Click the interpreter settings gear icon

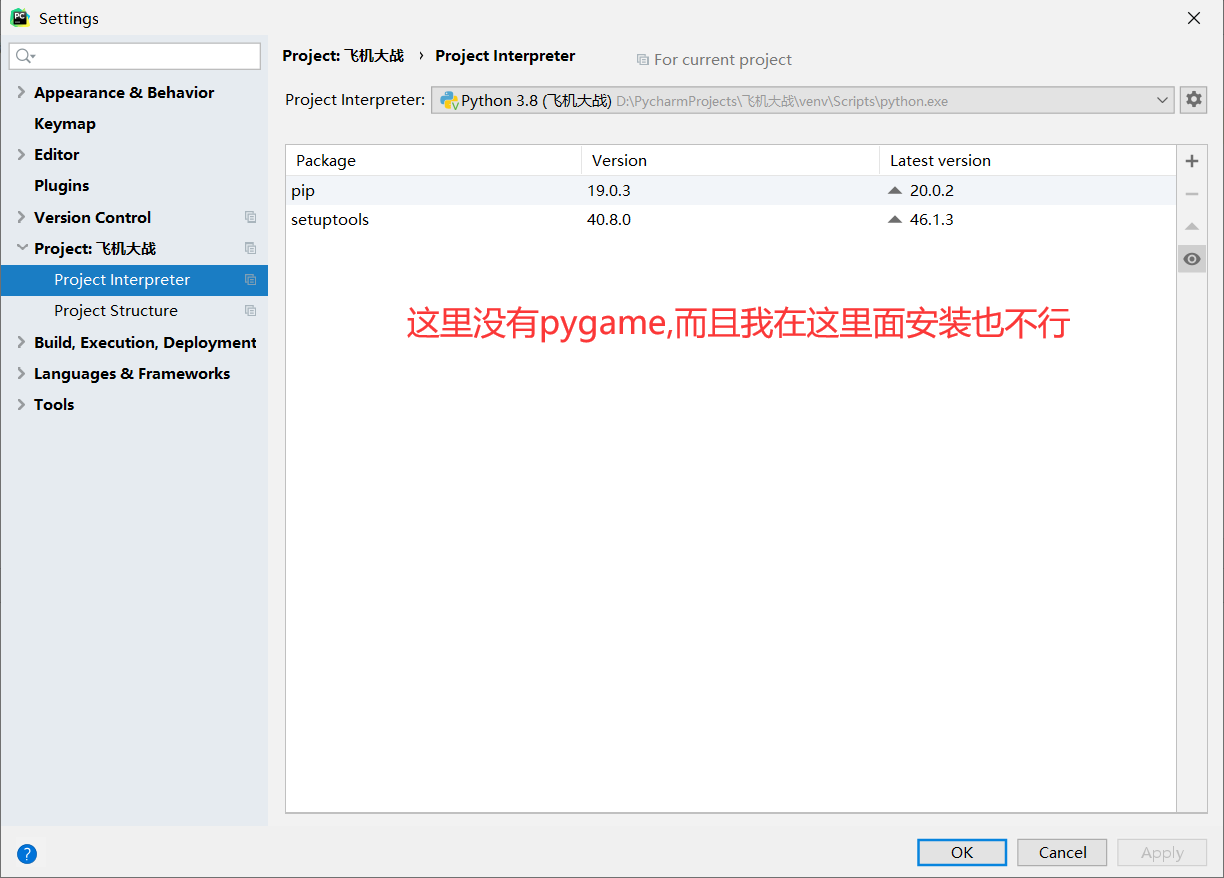(1193, 100)
